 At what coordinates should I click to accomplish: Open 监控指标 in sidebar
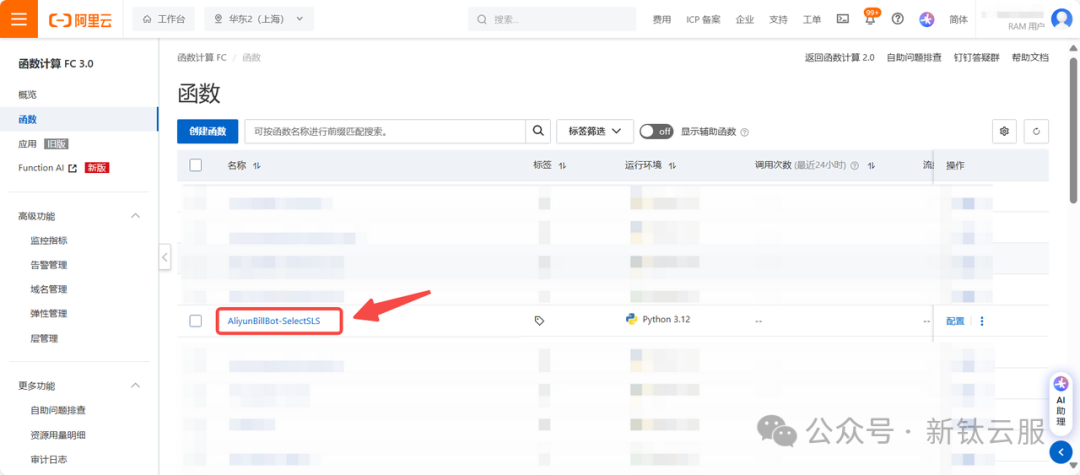49,240
